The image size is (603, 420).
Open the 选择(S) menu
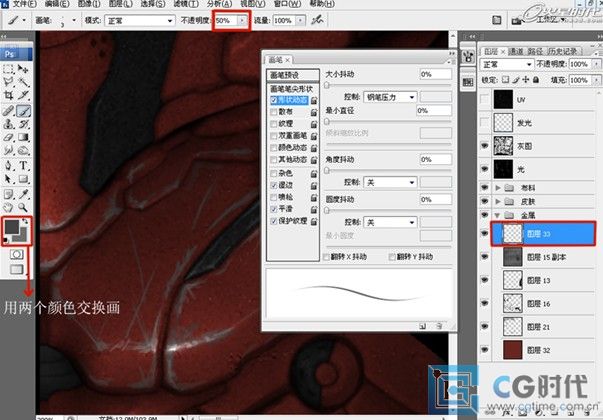coord(153,4)
